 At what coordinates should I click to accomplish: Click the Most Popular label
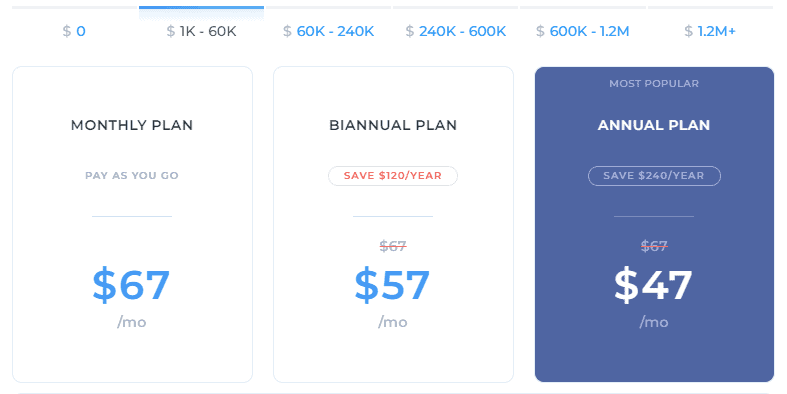(654, 84)
